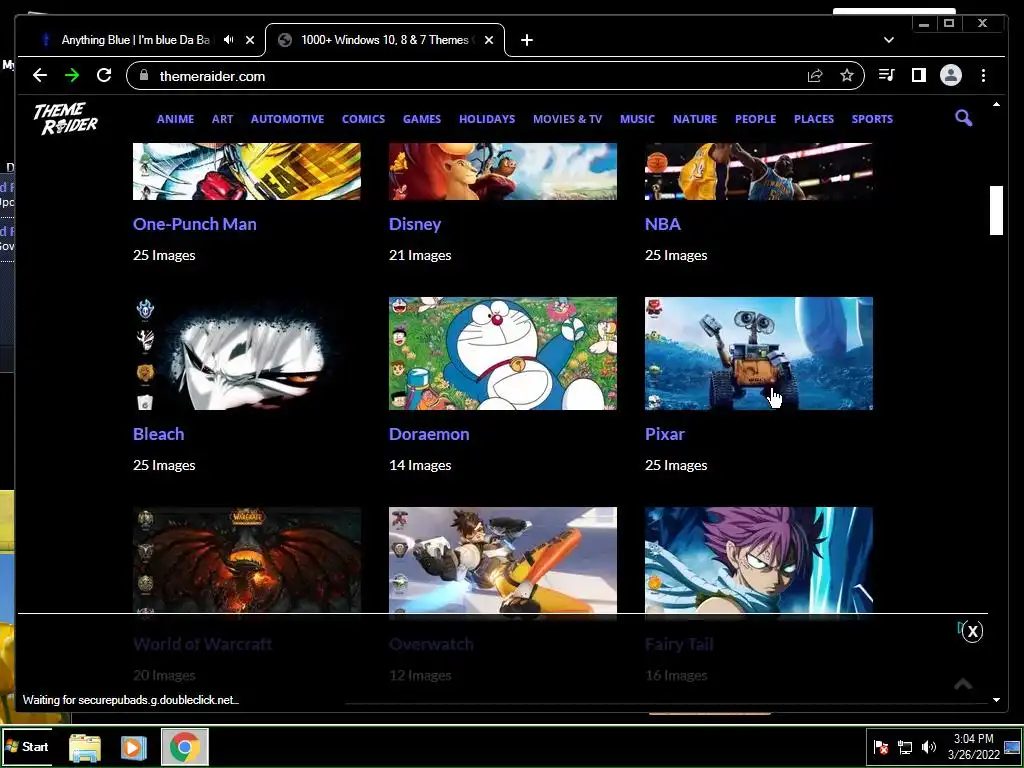
Task: Click the Show desktop tray button
Action: [x=1012, y=747]
